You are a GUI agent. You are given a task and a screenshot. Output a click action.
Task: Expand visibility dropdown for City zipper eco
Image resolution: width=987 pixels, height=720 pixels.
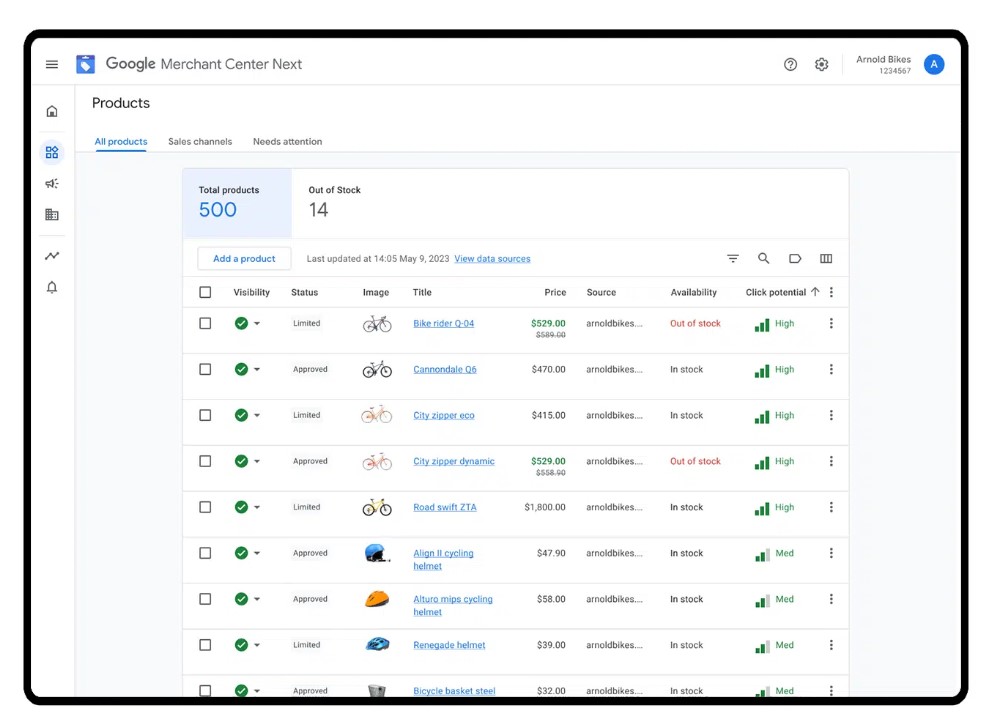point(257,415)
